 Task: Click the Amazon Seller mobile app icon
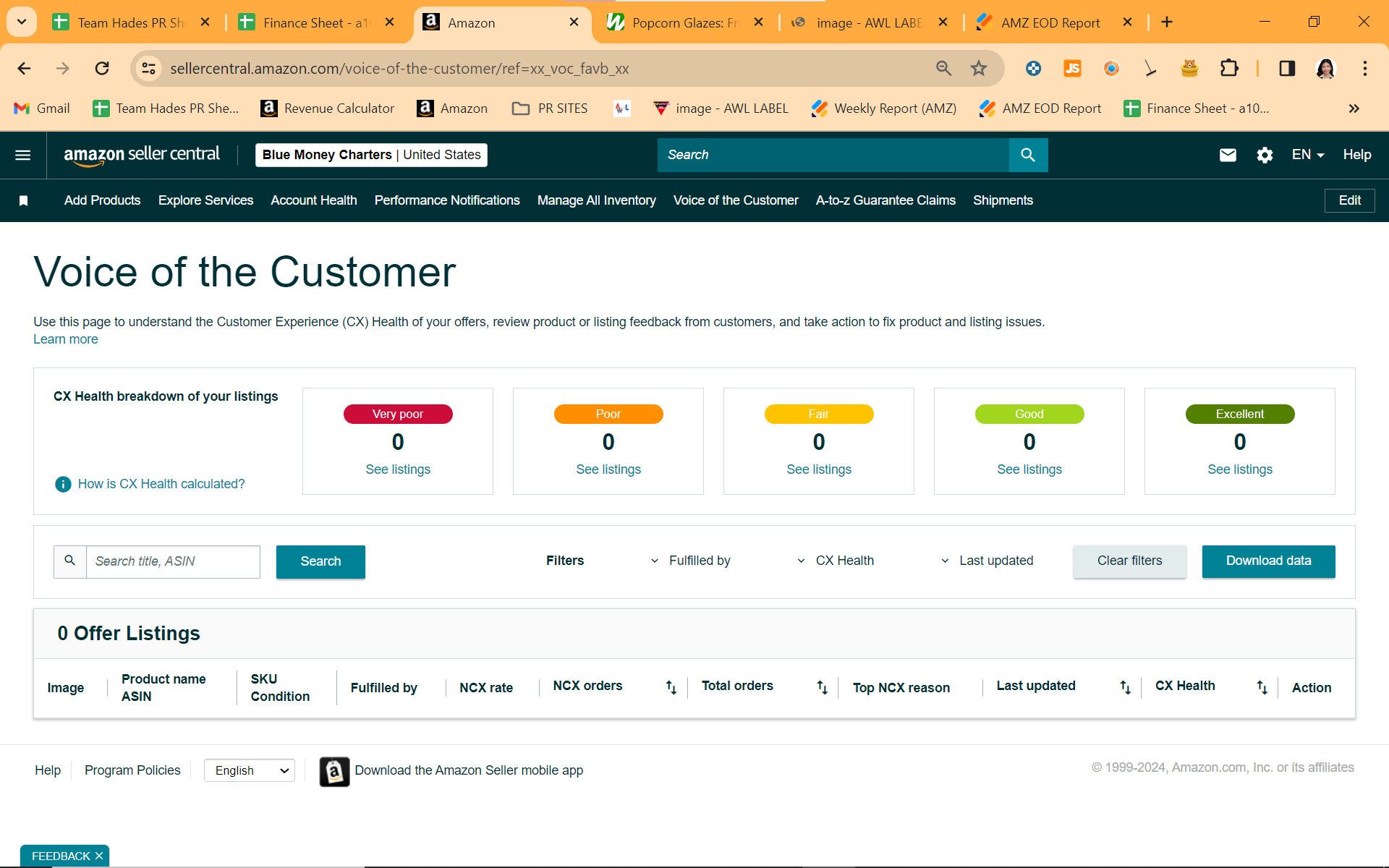pos(334,771)
